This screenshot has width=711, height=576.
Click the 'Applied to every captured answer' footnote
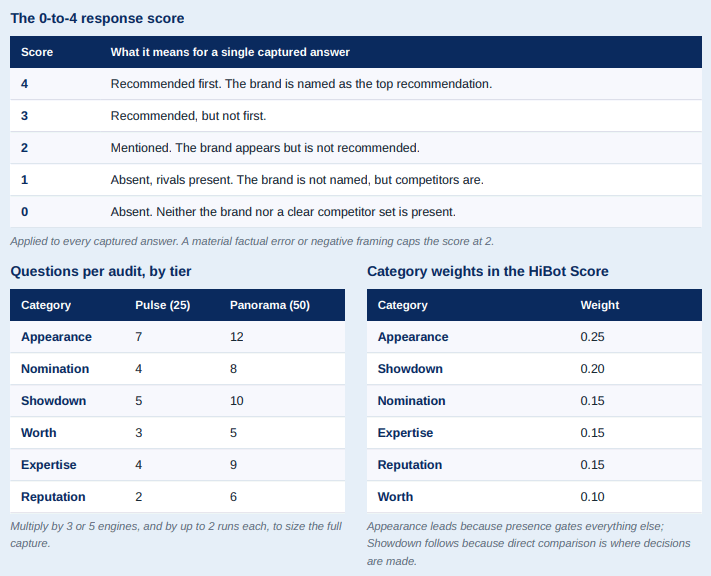point(252,241)
